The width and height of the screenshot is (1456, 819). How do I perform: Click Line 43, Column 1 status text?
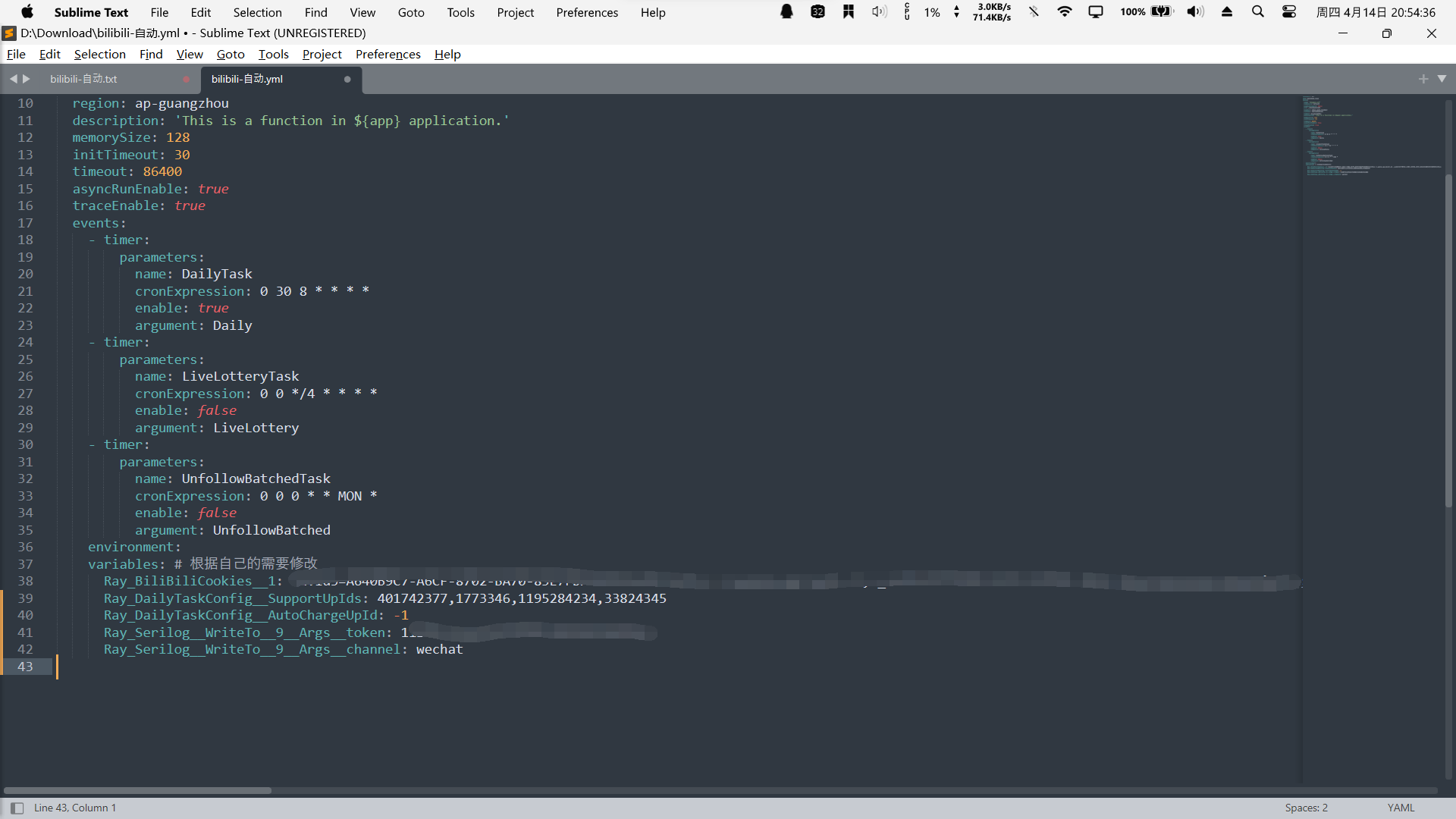(75, 808)
